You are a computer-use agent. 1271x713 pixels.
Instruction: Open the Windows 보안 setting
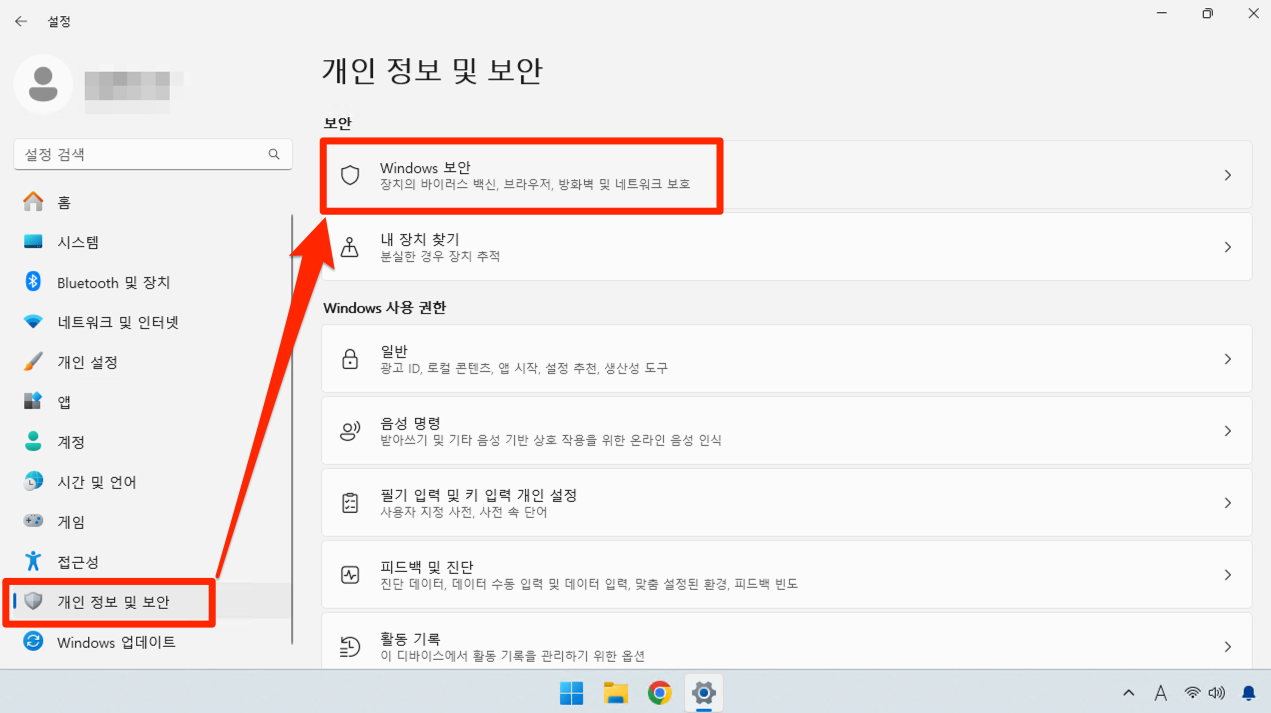tap(787, 175)
